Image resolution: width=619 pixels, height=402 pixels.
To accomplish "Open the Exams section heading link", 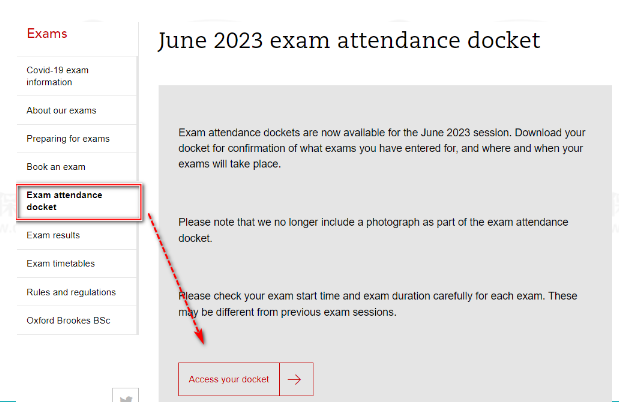I will (47, 33).
